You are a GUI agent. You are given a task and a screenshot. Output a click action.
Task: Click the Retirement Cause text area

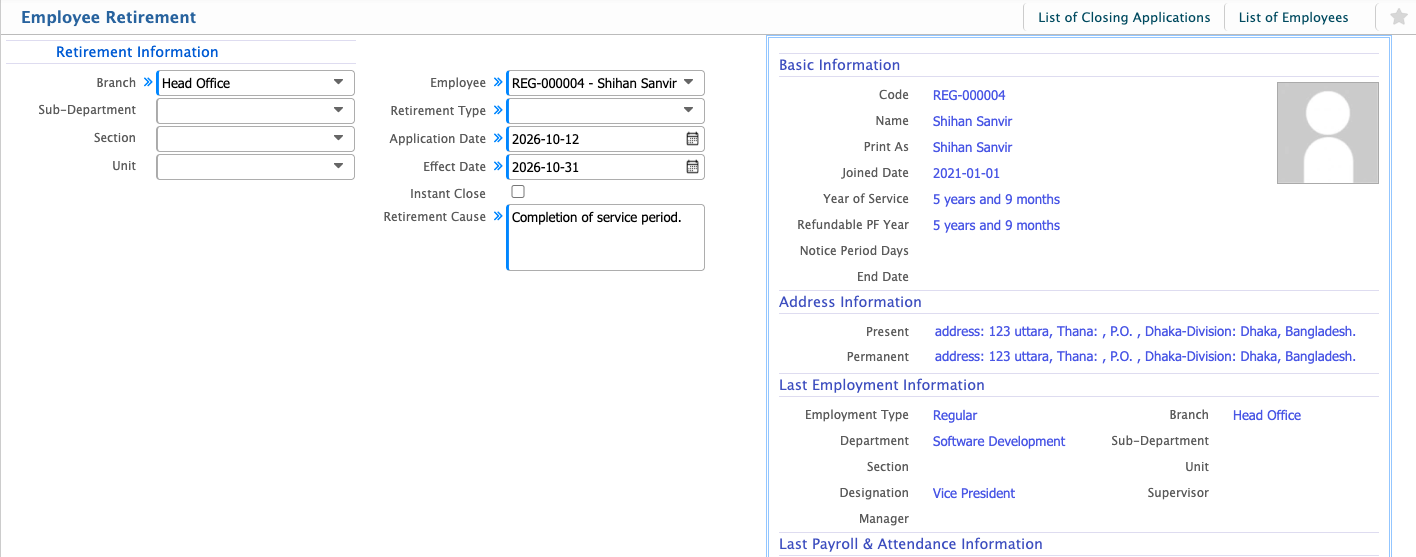tap(606, 238)
